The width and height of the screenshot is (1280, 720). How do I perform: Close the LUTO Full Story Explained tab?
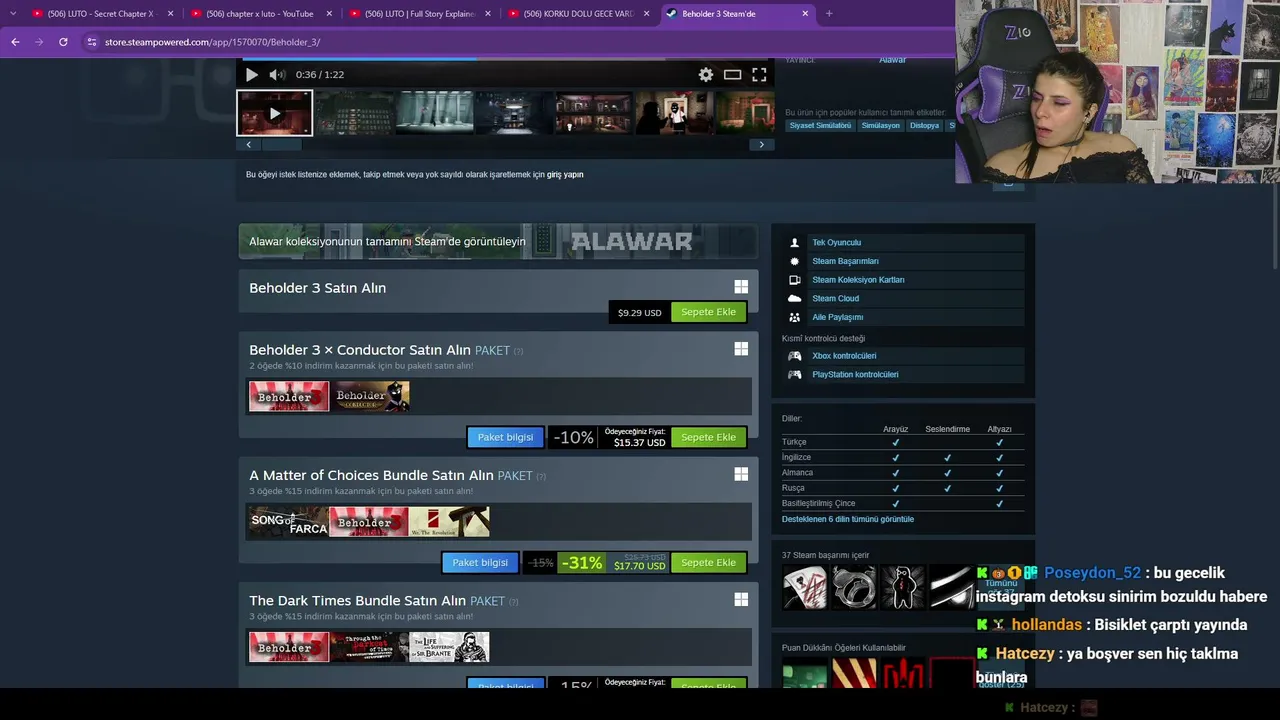click(x=488, y=14)
